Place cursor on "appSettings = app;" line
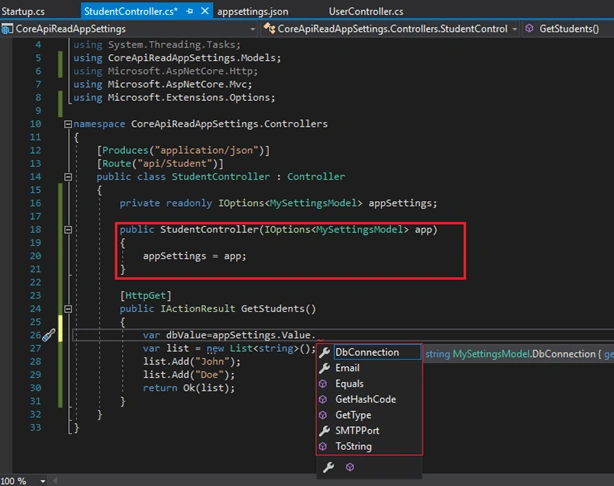Screen dimensions: 614x486 tap(195, 256)
